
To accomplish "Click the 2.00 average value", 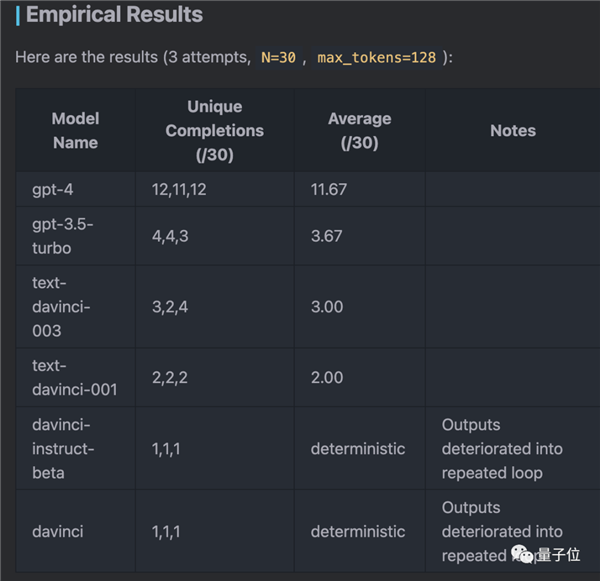I will [326, 377].
